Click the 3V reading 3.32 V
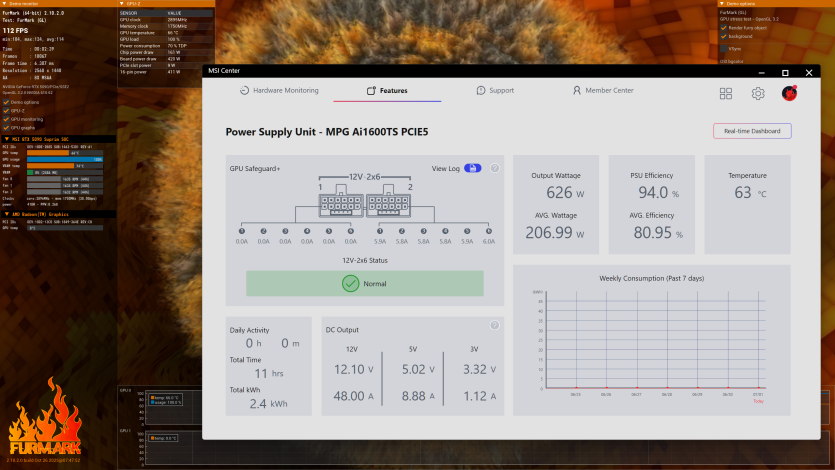Image resolution: width=835 pixels, height=470 pixels. point(479,369)
